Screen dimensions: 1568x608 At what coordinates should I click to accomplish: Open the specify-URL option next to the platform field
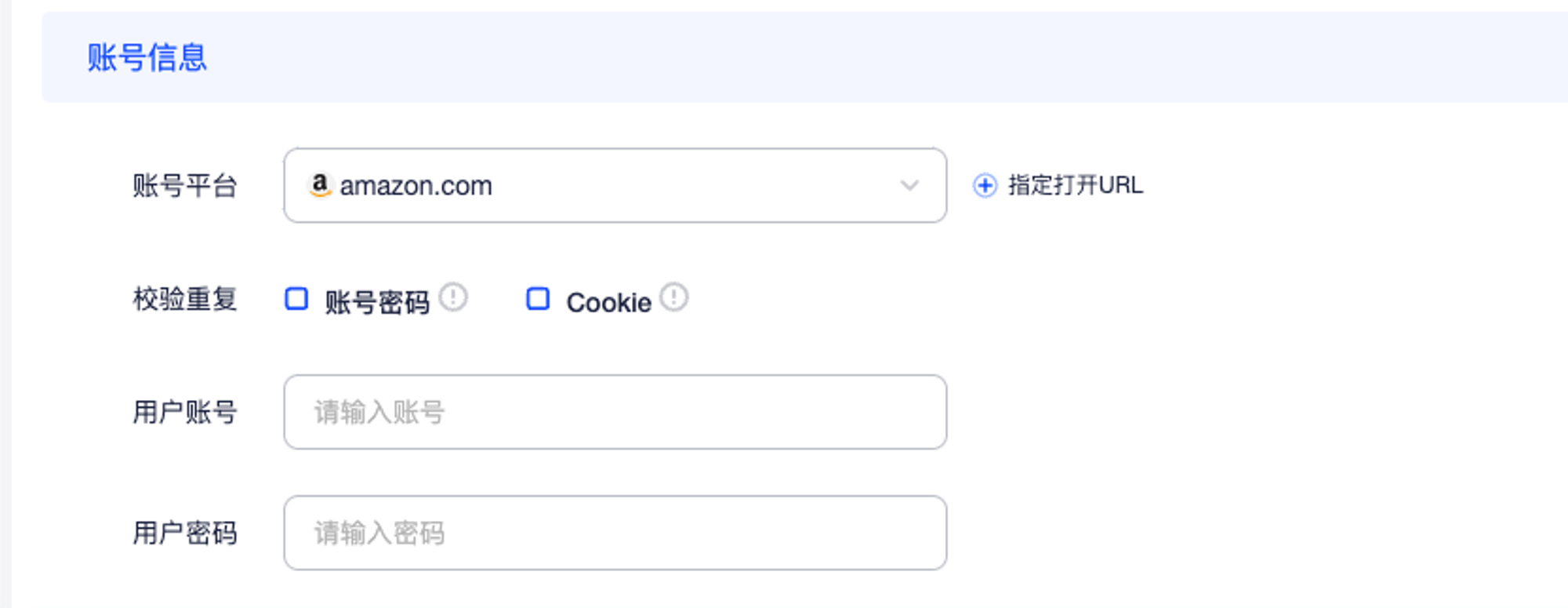pyautogui.click(x=1058, y=186)
